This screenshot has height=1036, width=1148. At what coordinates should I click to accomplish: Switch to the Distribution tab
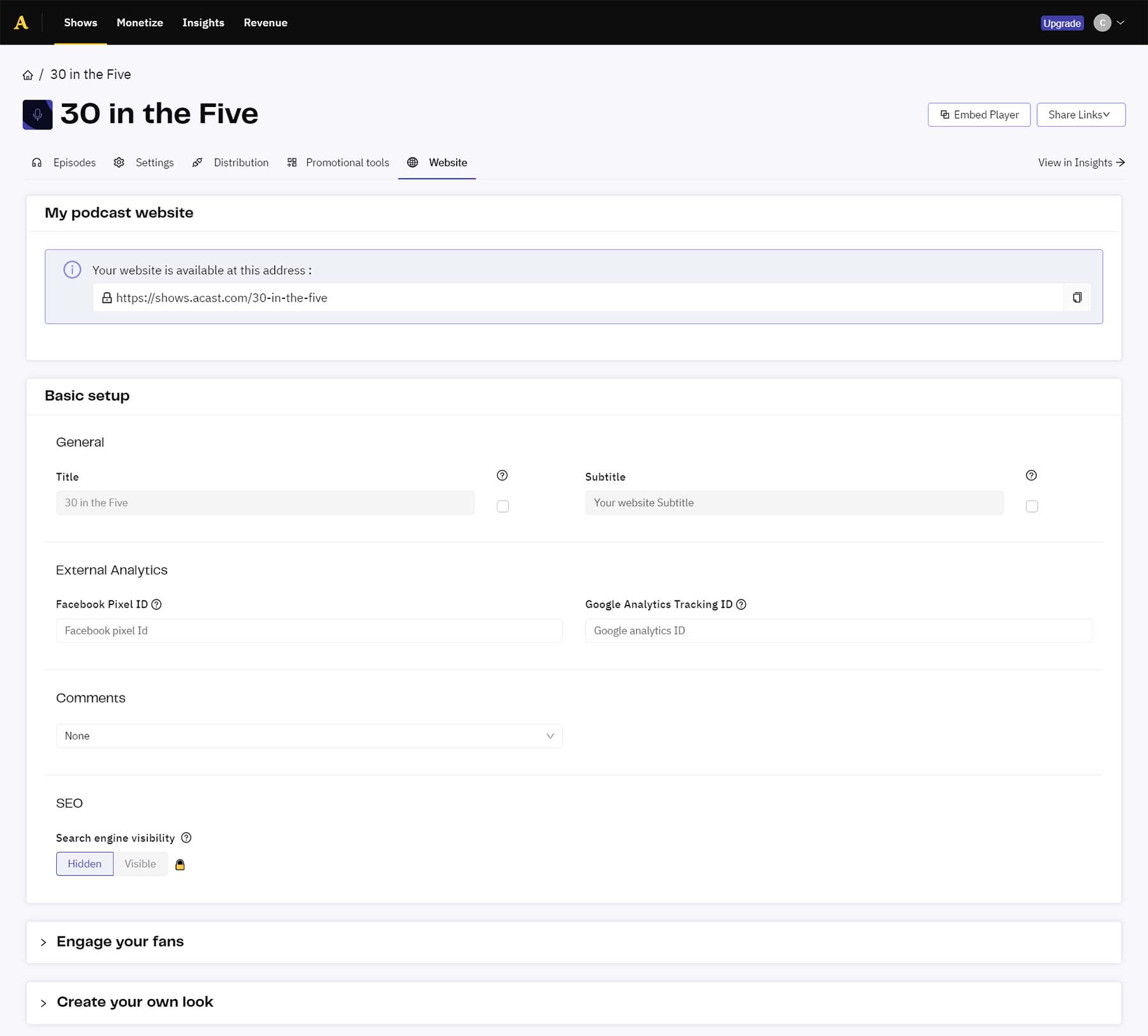tap(240, 163)
